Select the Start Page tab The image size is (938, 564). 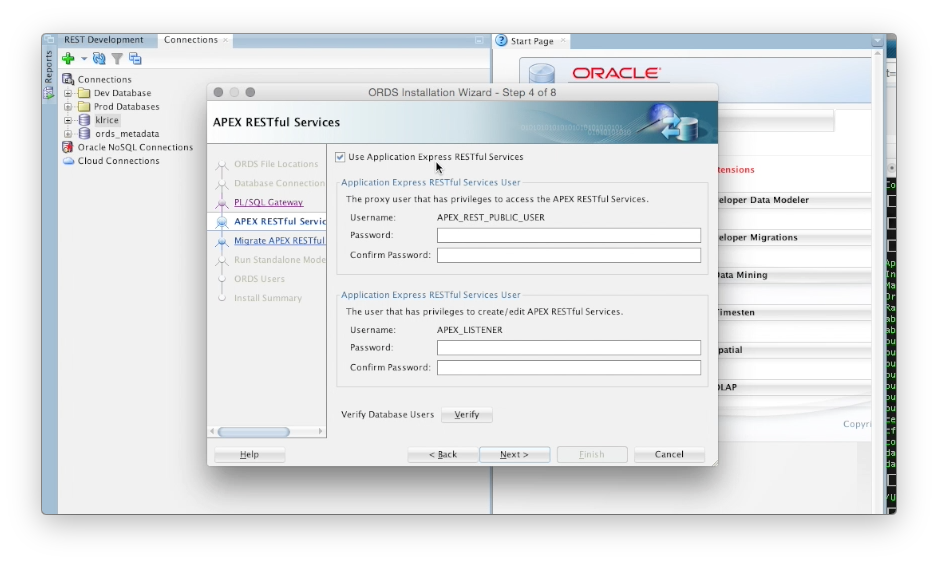coord(532,41)
